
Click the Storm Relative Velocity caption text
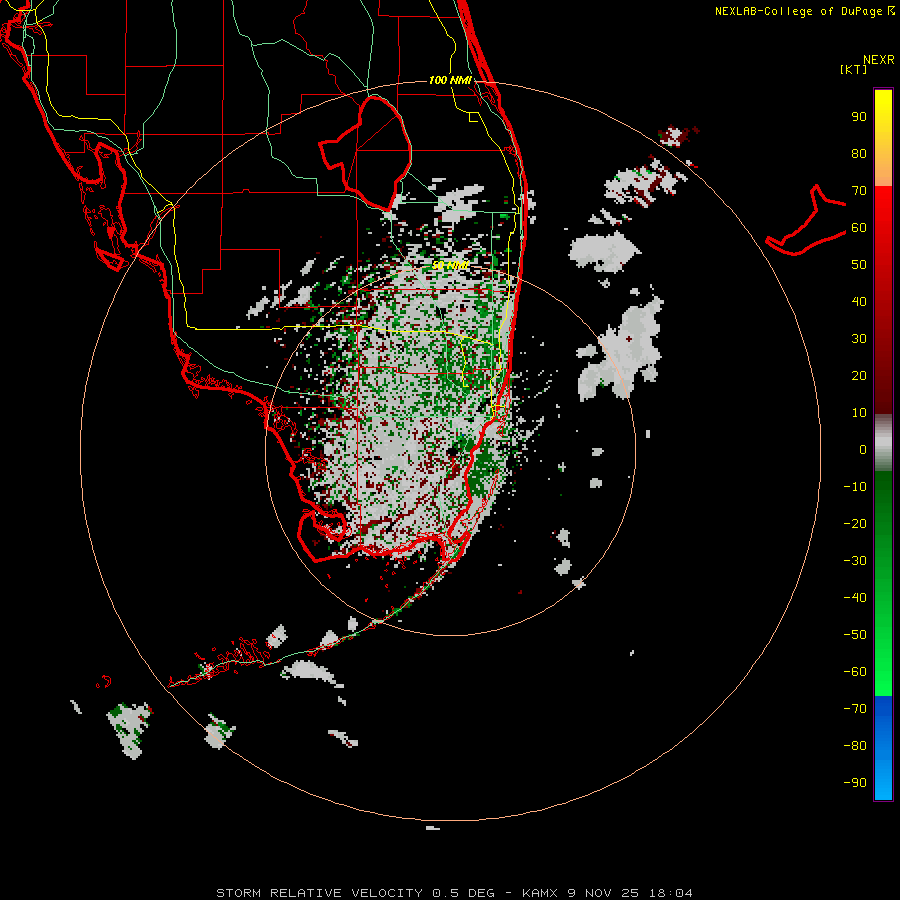tap(319, 893)
